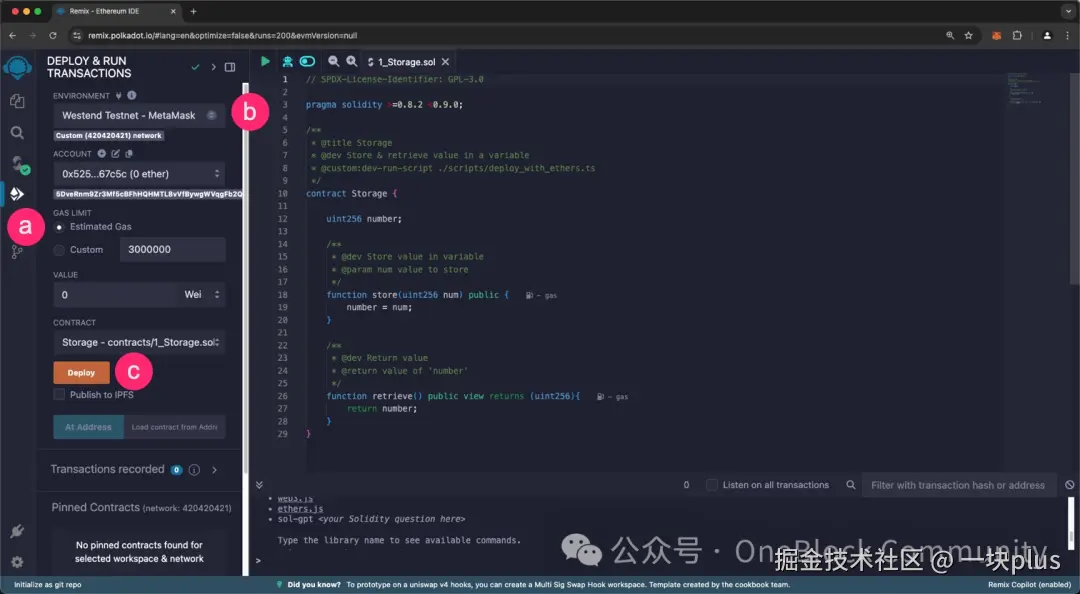This screenshot has width=1080, height=594.
Task: Bookmark this page with the star icon
Action: (x=968, y=35)
